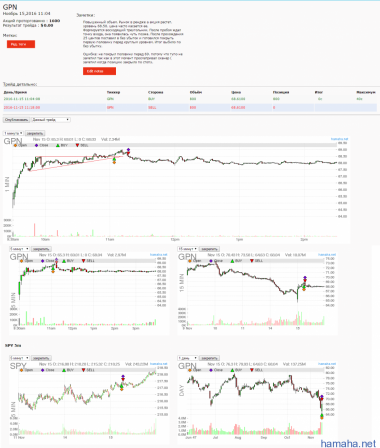This screenshot has height=448, width=380.
Task: Toggle the pin button above the daily GPN chart
Action: point(210,358)
